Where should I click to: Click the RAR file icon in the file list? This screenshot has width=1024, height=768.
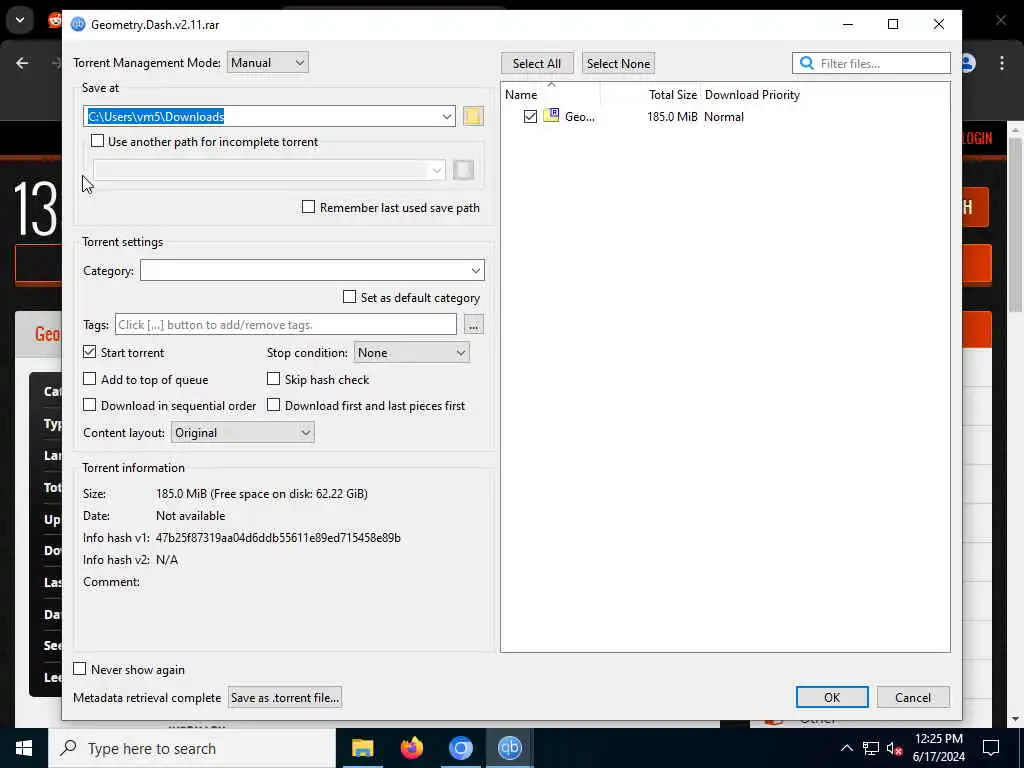[551, 116]
